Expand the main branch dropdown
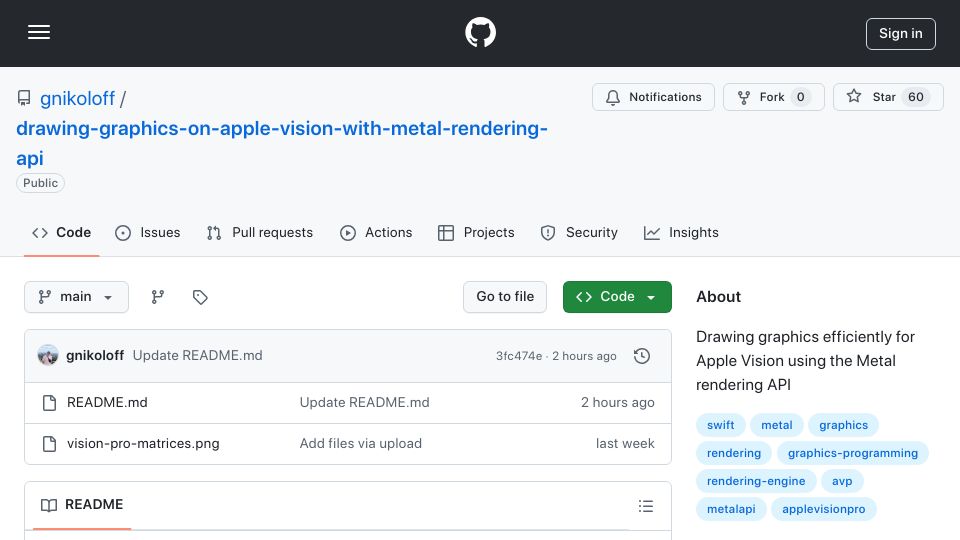This screenshot has width=960, height=540. (77, 297)
